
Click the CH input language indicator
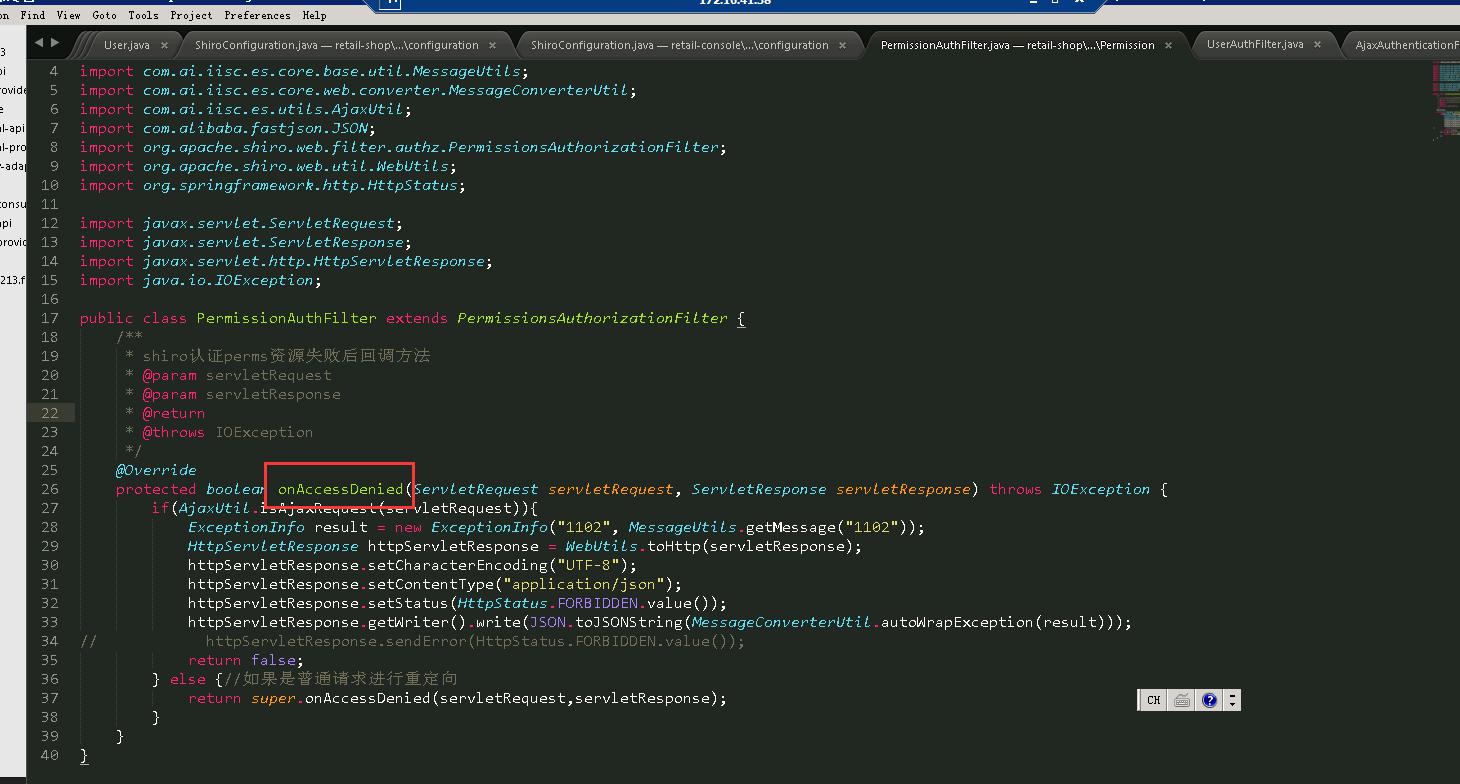coord(1153,700)
